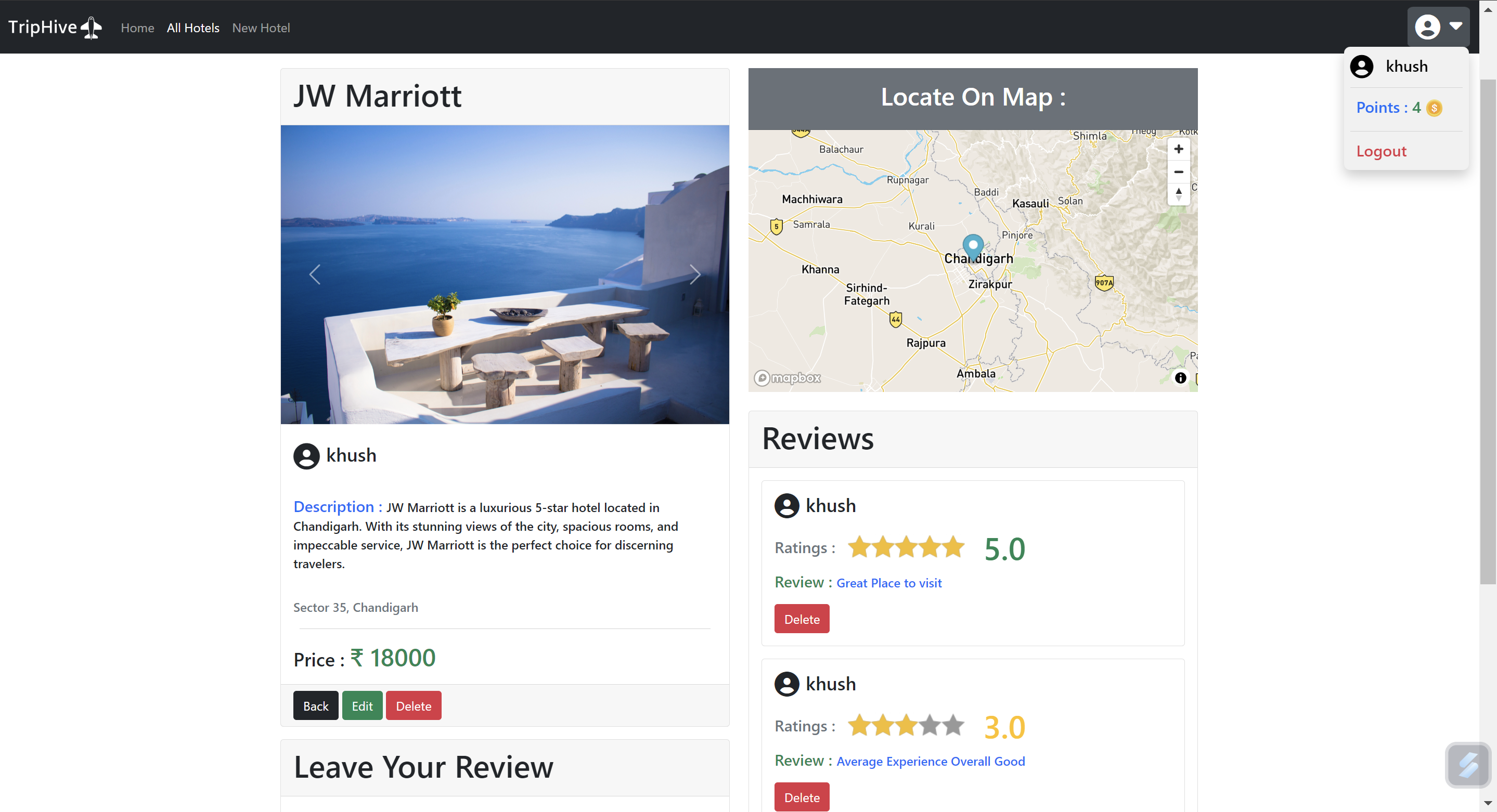This screenshot has width=1497, height=812.
Task: Toggle the user account dropdown menu
Action: [x=1438, y=27]
